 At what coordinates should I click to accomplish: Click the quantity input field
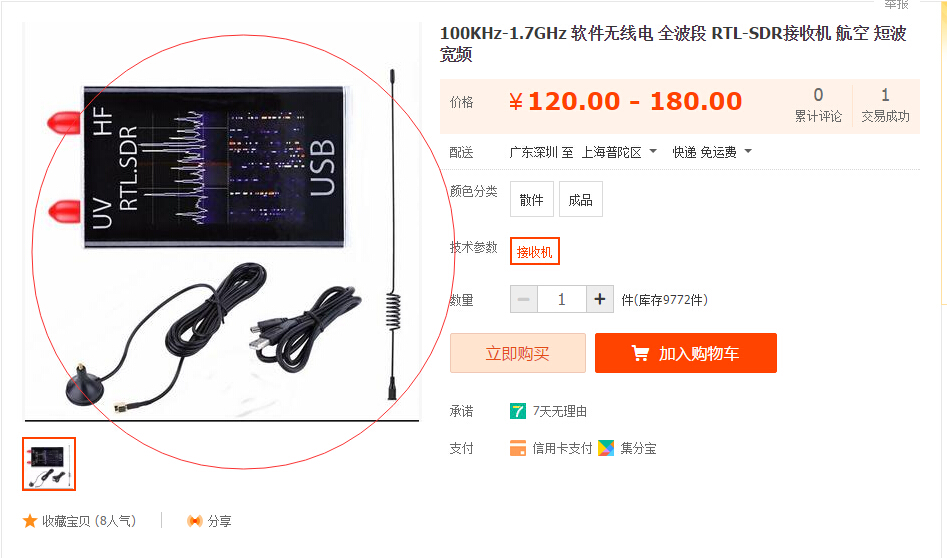562,299
